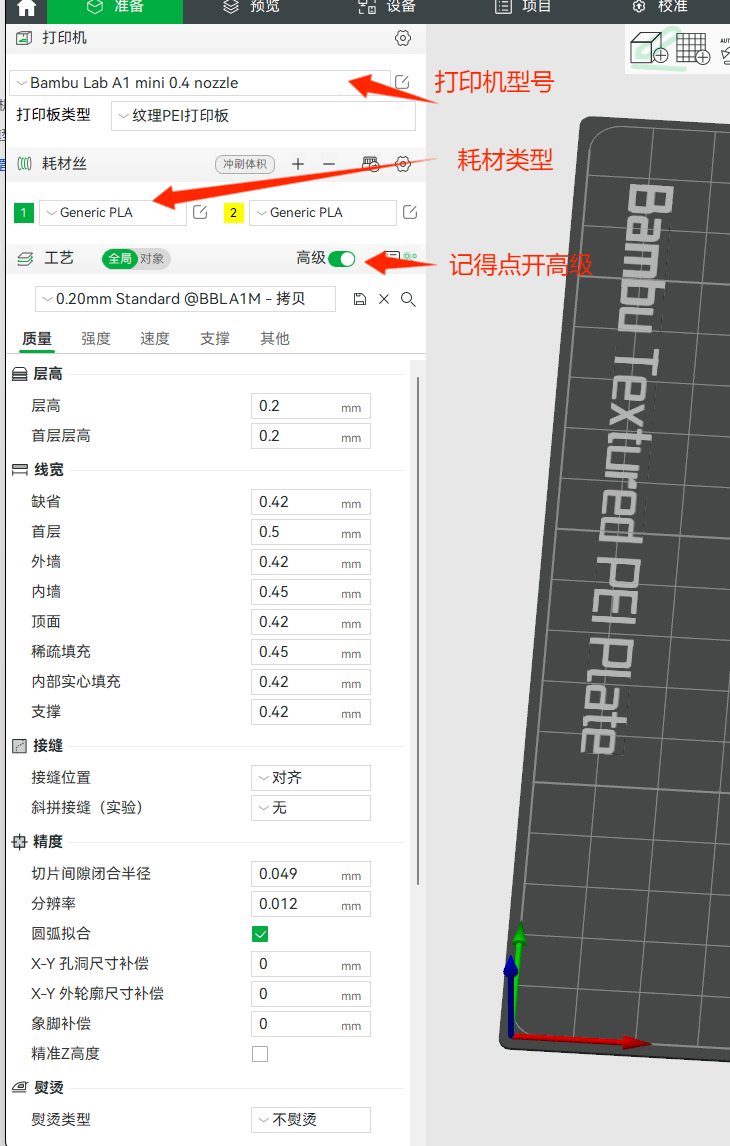Screen dimensions: 730x1146
Task: Click the line width group icon
Action: (x=20, y=470)
